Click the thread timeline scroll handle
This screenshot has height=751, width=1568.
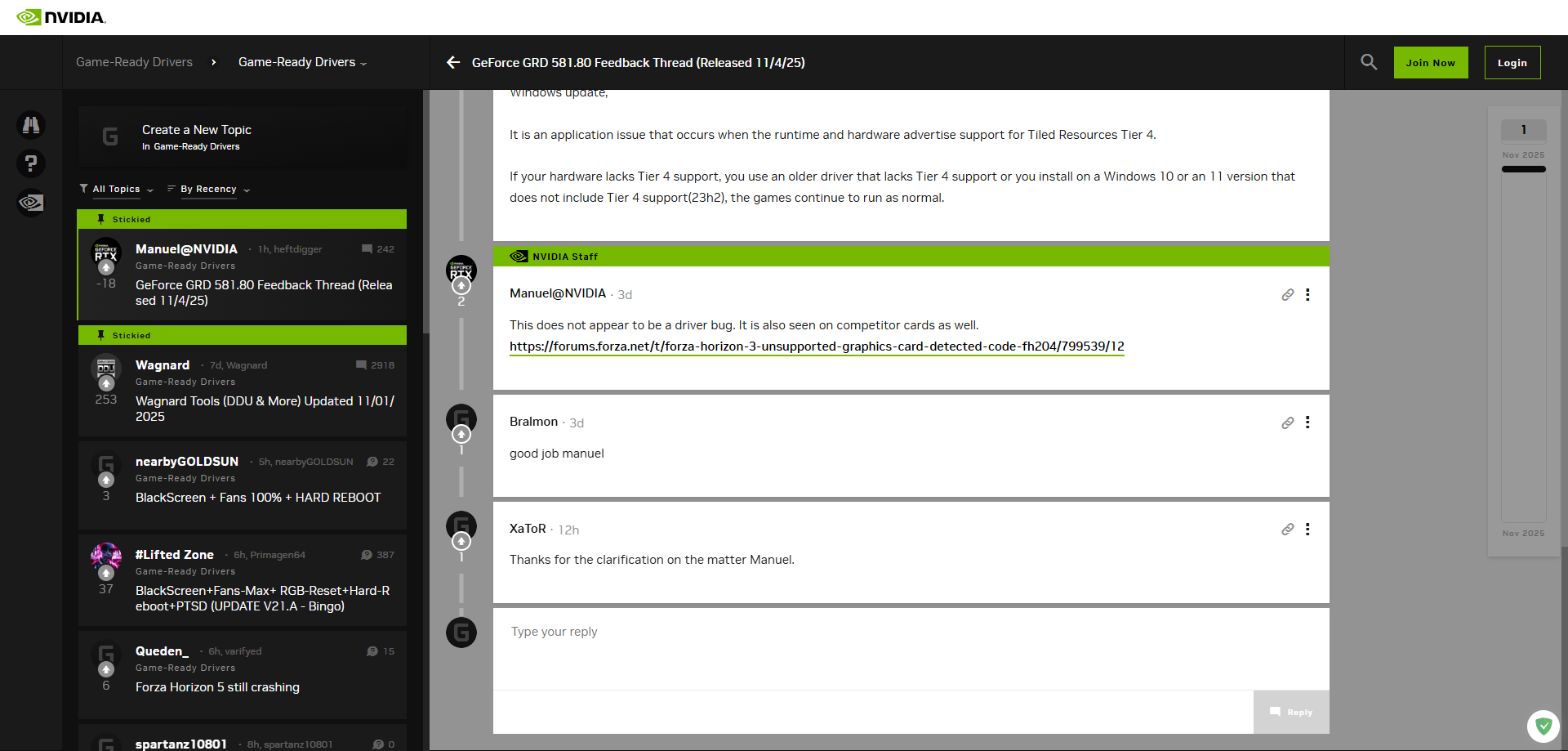click(x=1524, y=169)
